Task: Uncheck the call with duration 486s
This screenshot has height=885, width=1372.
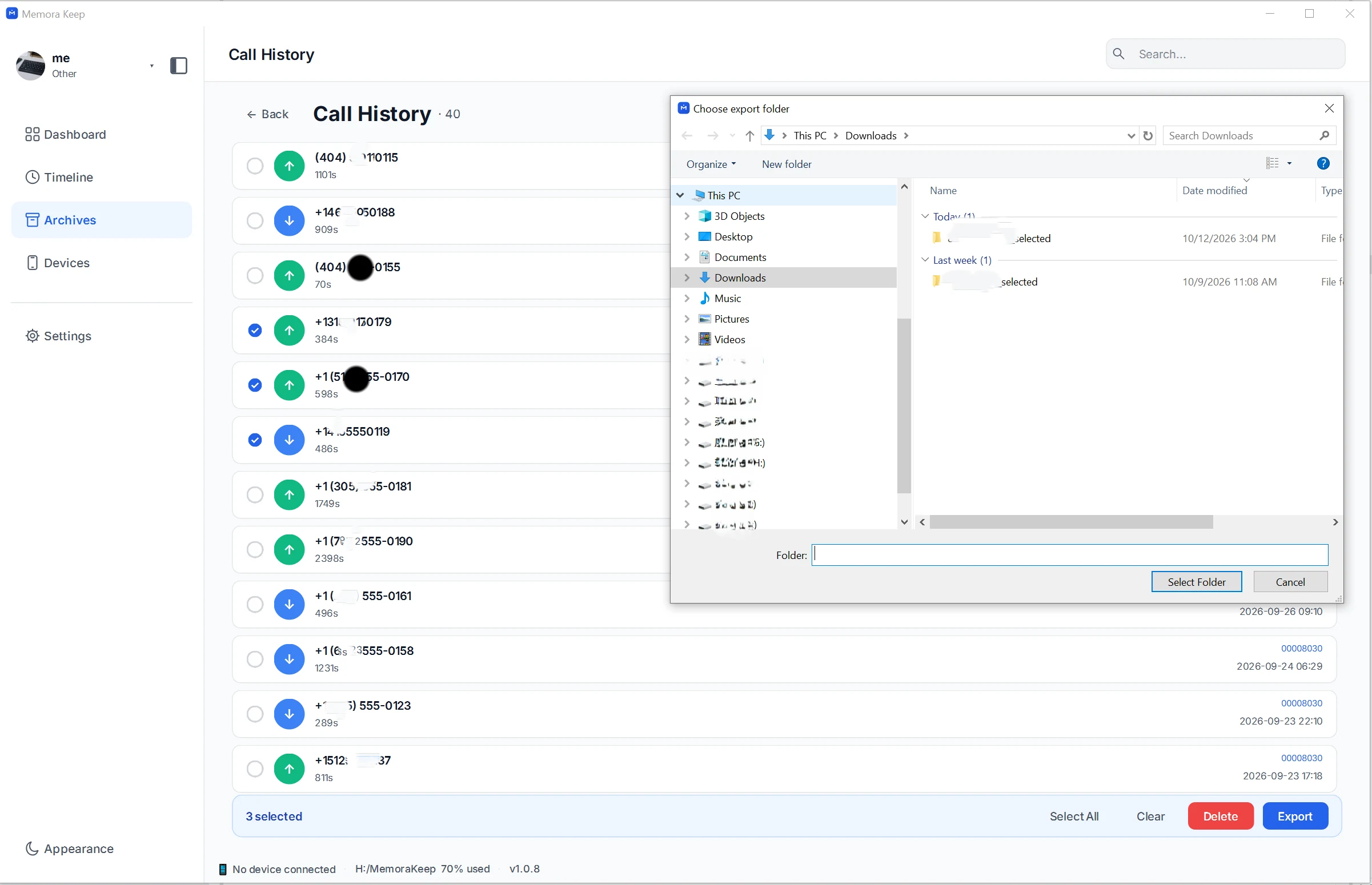Action: [x=255, y=440]
